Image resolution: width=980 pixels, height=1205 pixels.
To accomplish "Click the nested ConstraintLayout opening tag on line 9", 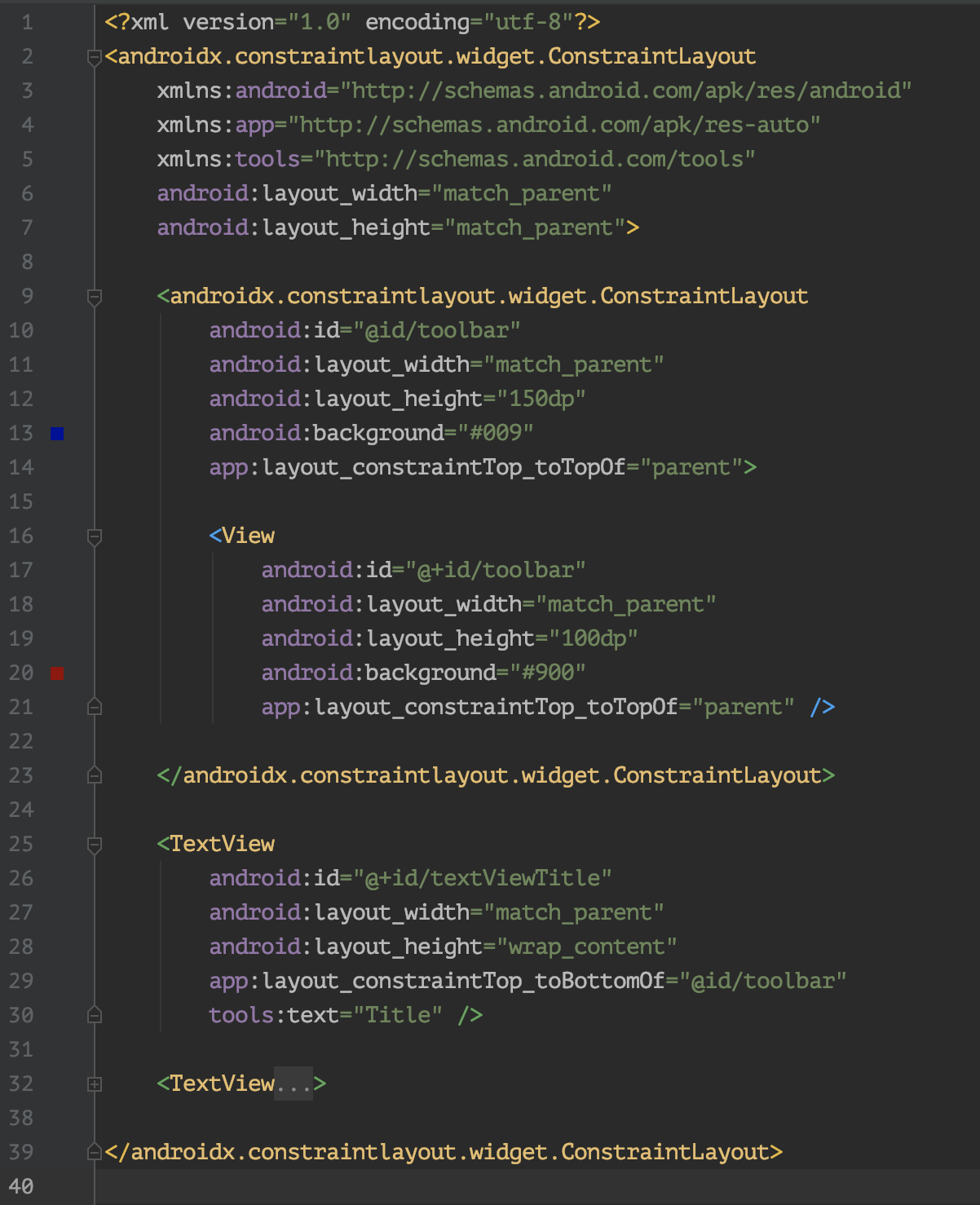I will [483, 296].
